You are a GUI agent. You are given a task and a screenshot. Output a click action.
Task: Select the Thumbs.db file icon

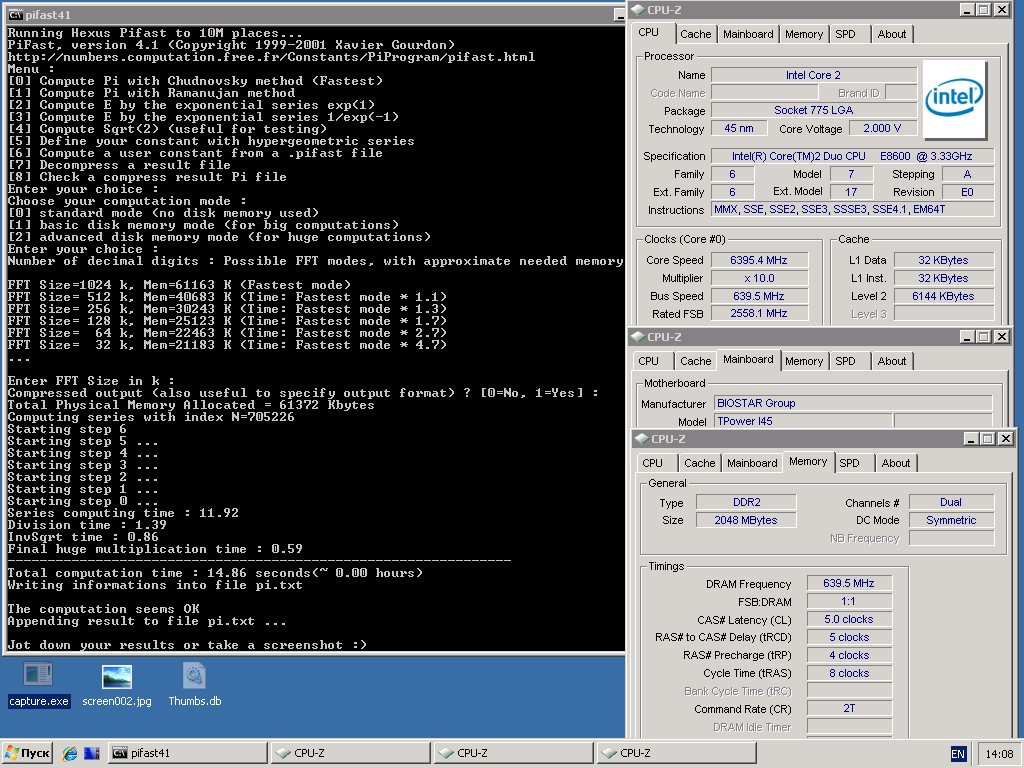pyautogui.click(x=195, y=684)
